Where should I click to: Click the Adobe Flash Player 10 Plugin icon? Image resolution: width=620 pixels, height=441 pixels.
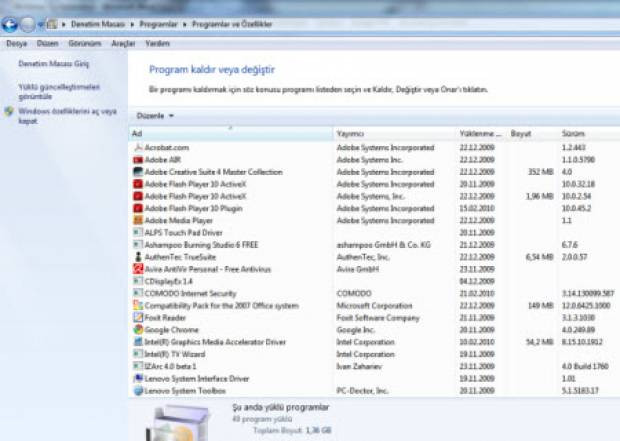tap(138, 208)
